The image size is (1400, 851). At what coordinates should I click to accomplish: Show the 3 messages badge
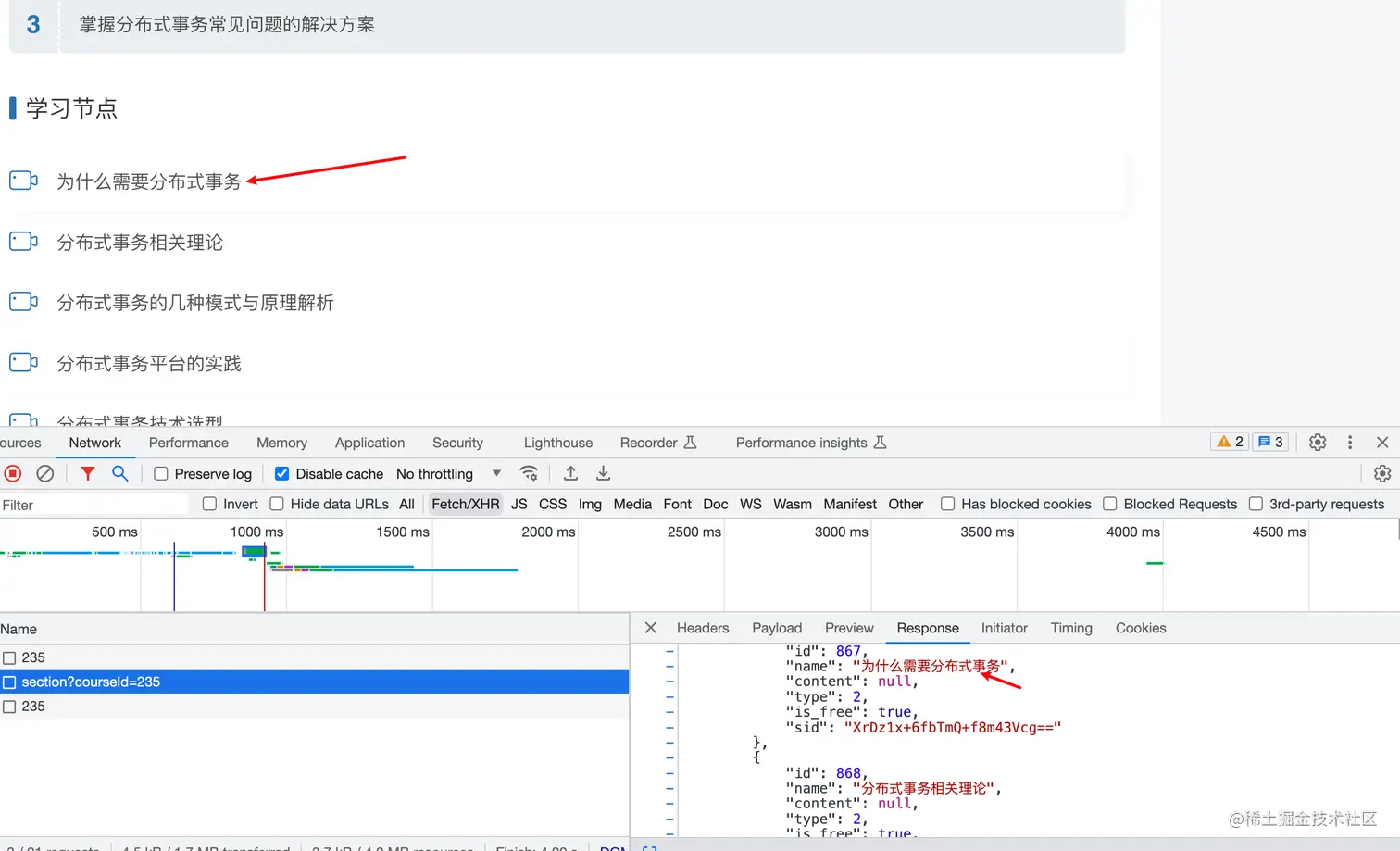(1270, 442)
